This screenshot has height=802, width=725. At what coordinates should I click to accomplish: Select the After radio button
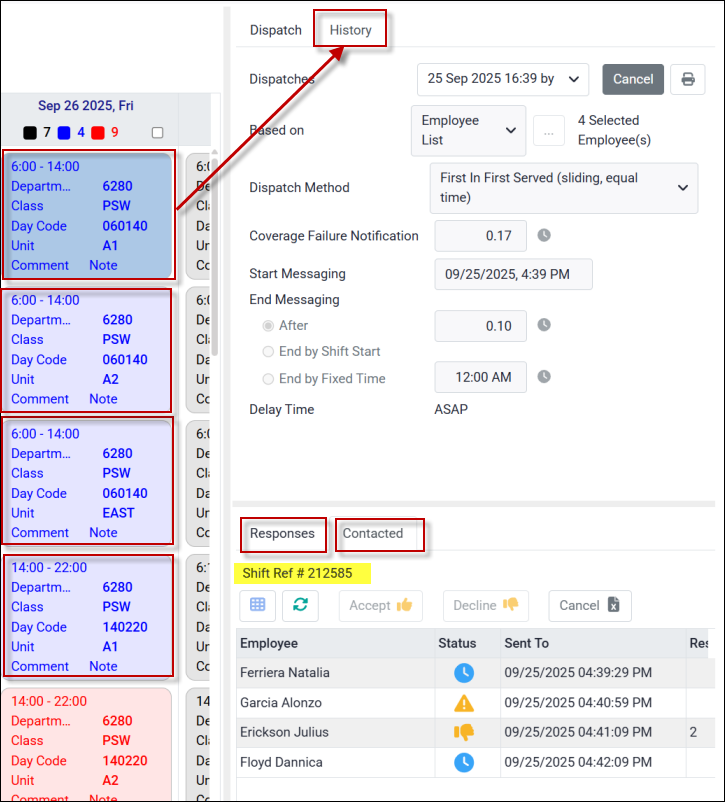point(268,325)
